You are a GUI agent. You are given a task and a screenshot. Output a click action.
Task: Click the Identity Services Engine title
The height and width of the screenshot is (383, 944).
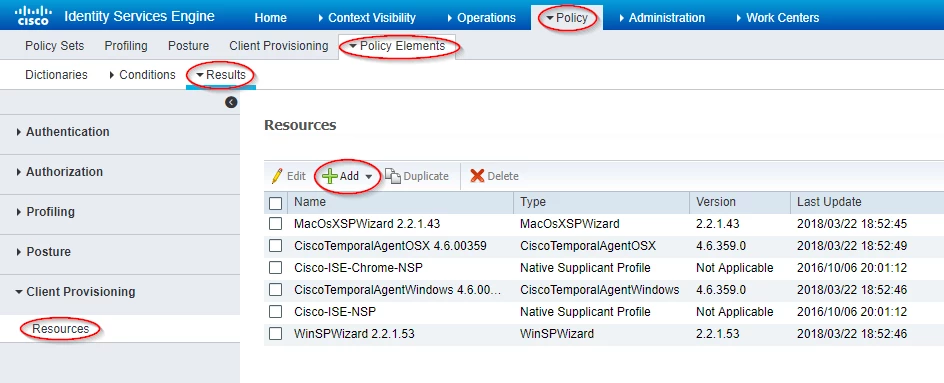pyautogui.click(x=139, y=16)
